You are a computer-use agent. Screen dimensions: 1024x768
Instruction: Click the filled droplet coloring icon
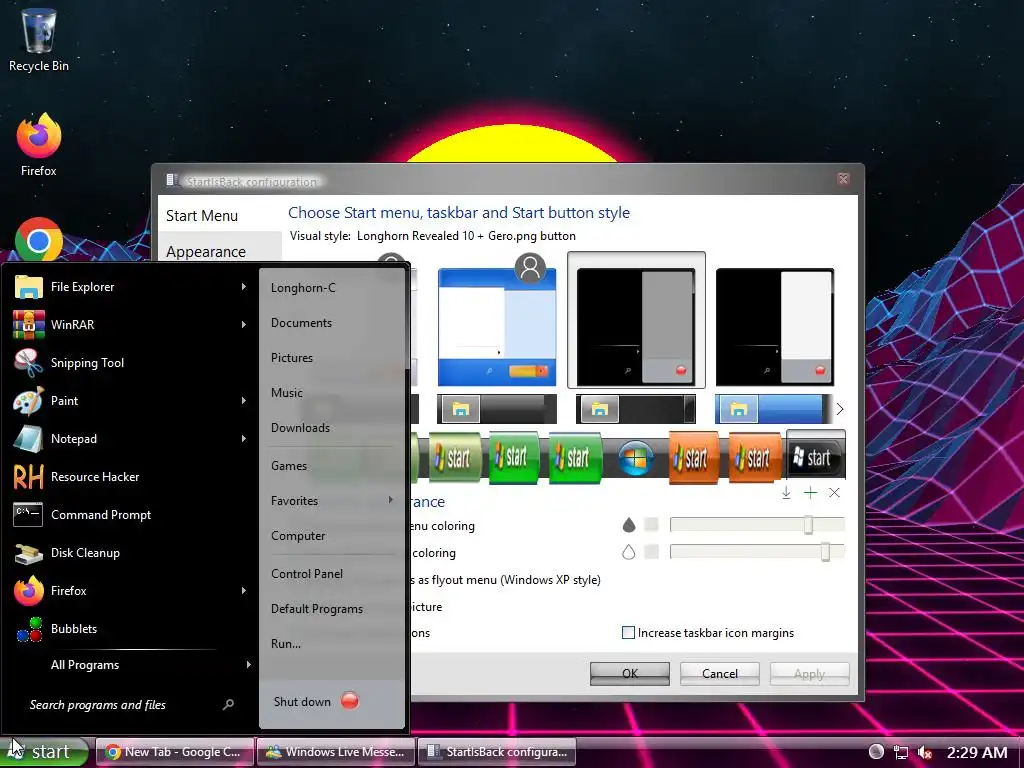click(628, 525)
